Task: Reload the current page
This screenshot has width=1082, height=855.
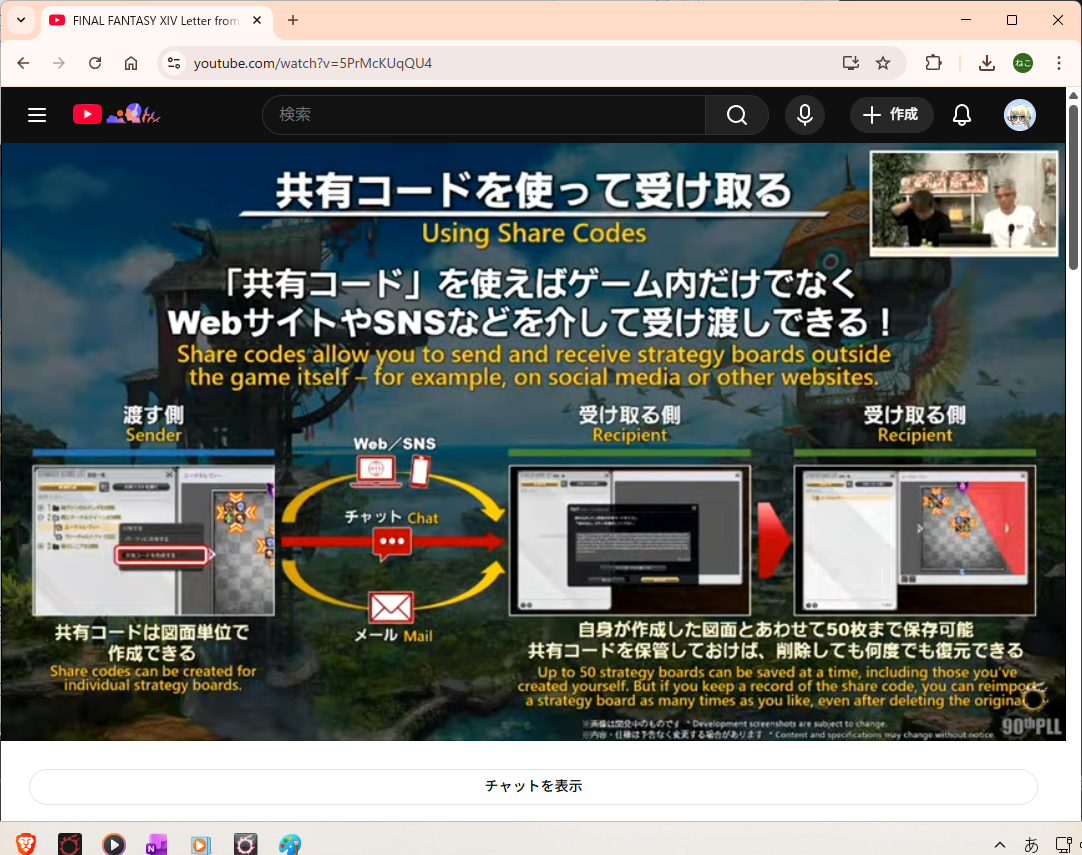Action: coord(95,63)
